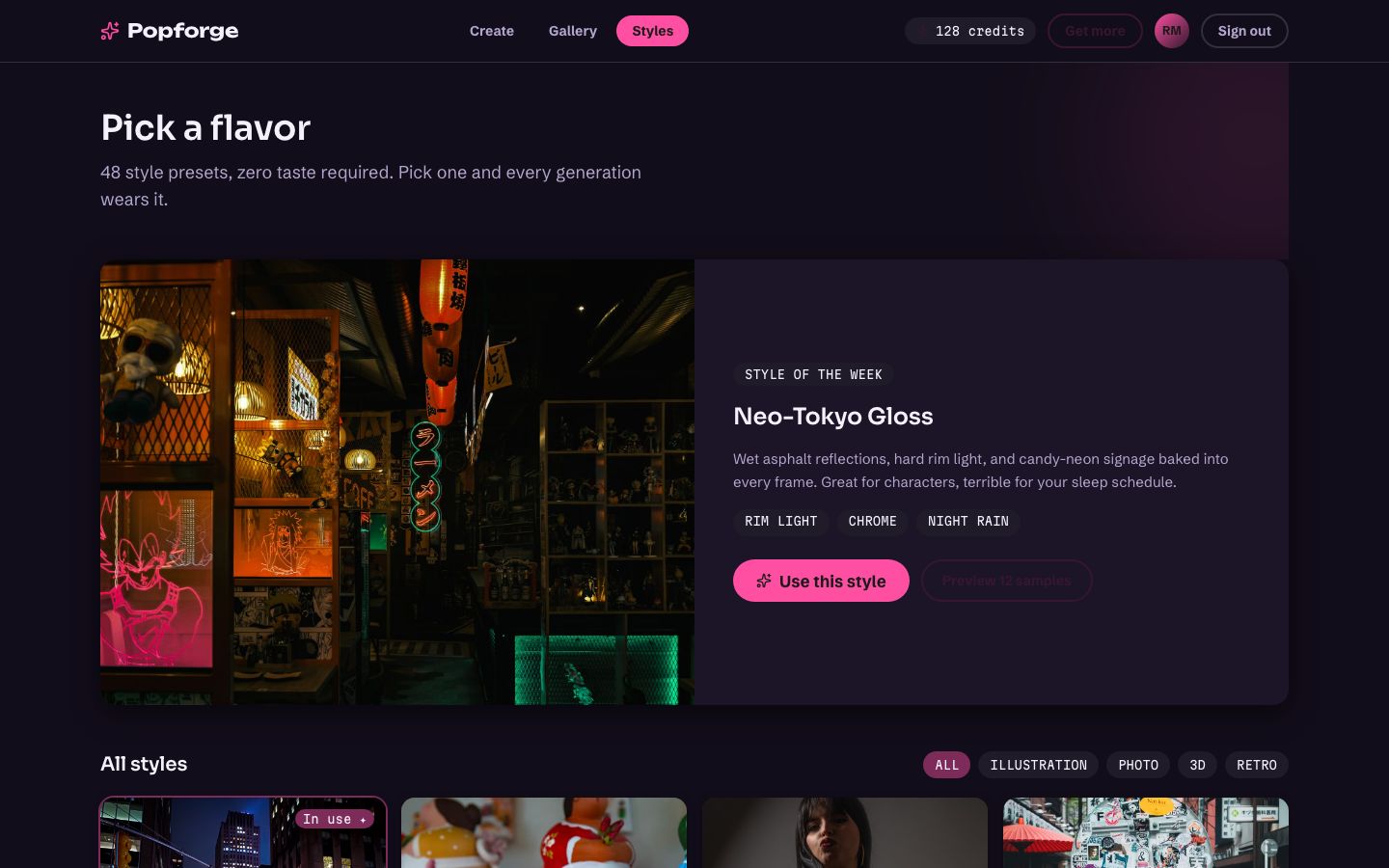Click sparkle icon in Use this style

pos(764,581)
